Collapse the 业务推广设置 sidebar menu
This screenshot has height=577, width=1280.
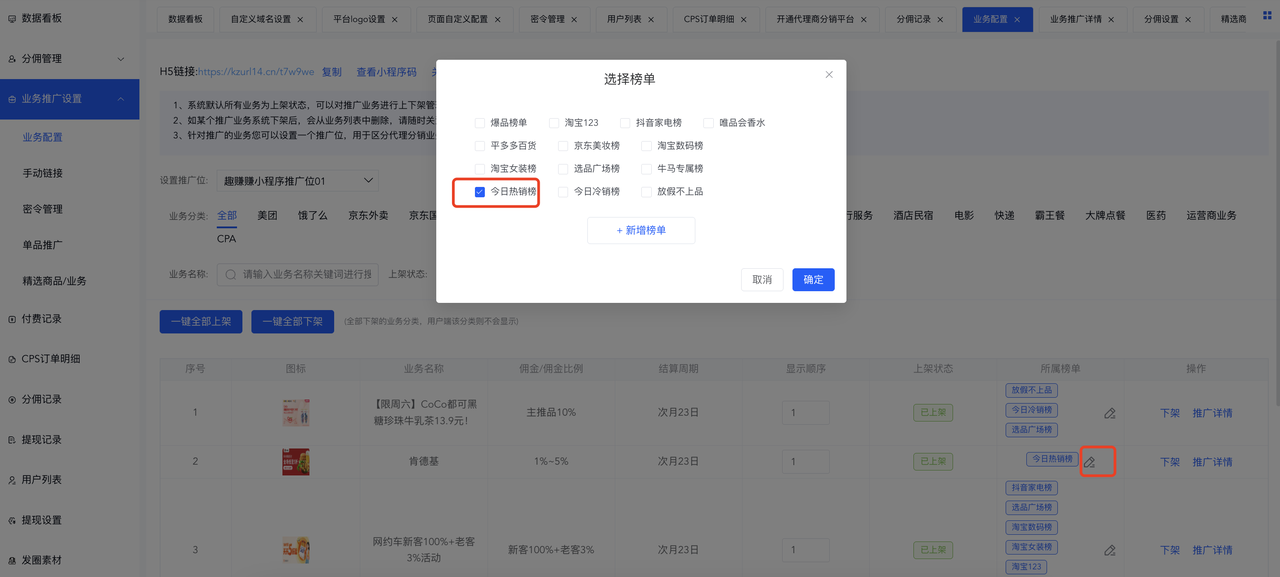(x=120, y=99)
